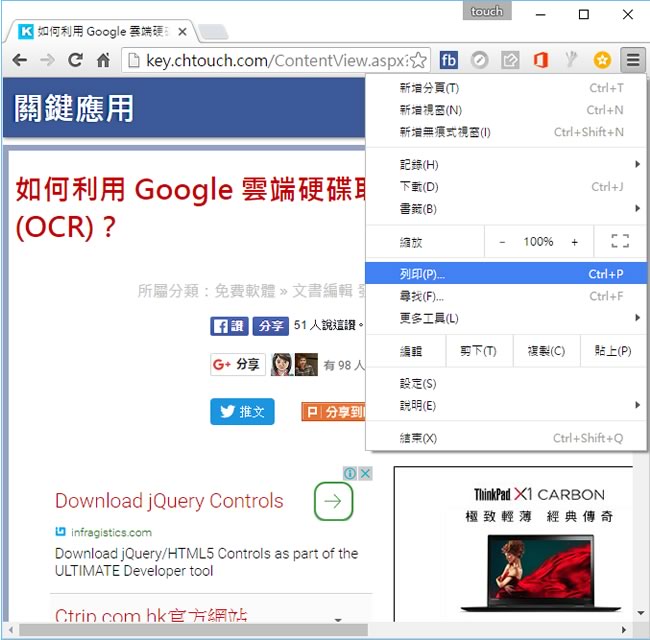Open 新增無痕式視窗(I) incognito window
The image size is (650, 640).
tap(506, 132)
